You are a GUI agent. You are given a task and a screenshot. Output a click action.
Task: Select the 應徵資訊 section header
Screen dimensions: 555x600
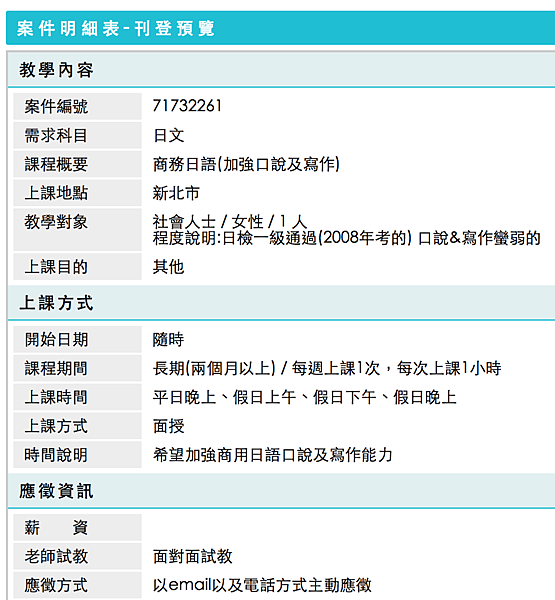[x=56, y=491]
